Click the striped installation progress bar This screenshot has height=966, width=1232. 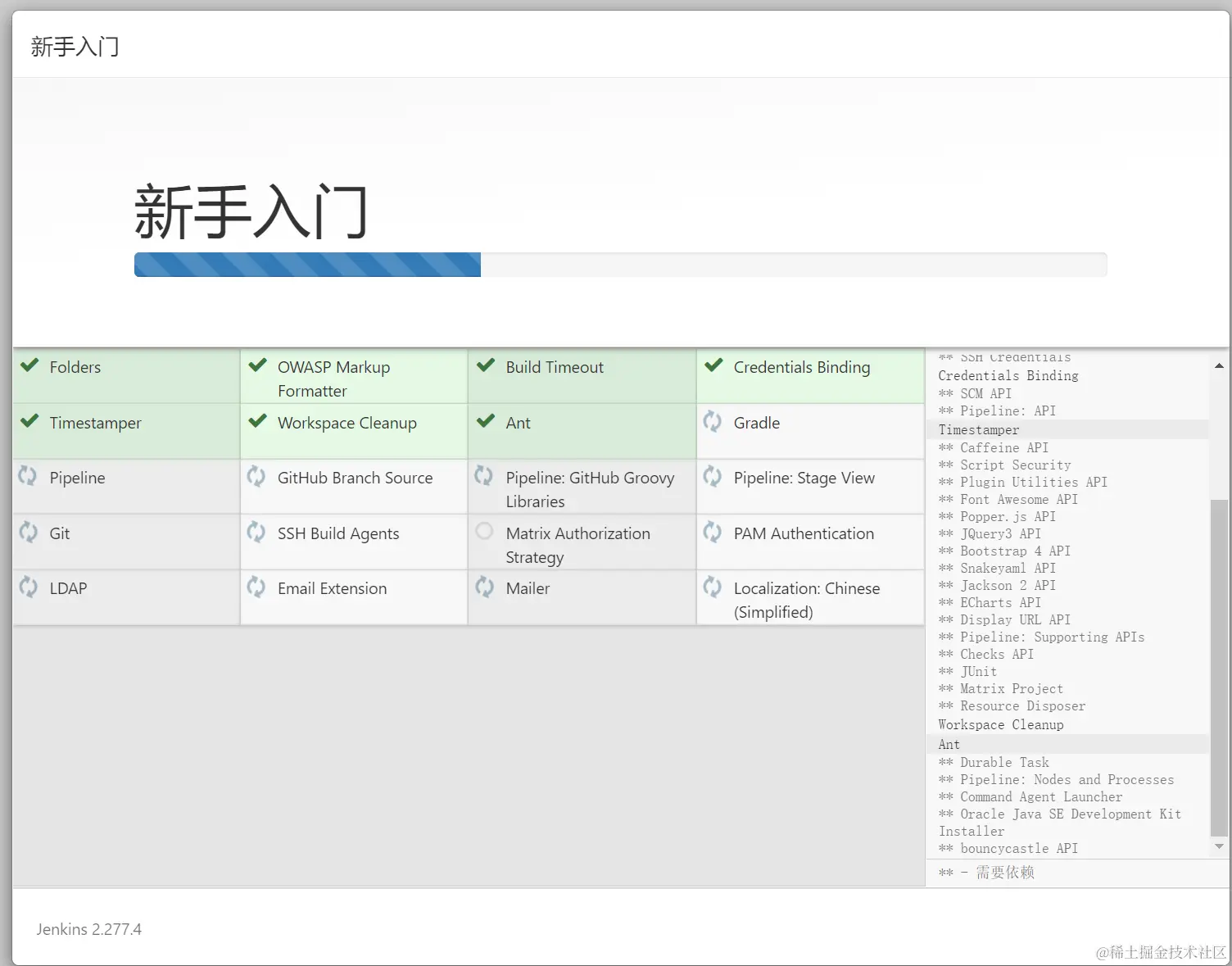[620, 265]
